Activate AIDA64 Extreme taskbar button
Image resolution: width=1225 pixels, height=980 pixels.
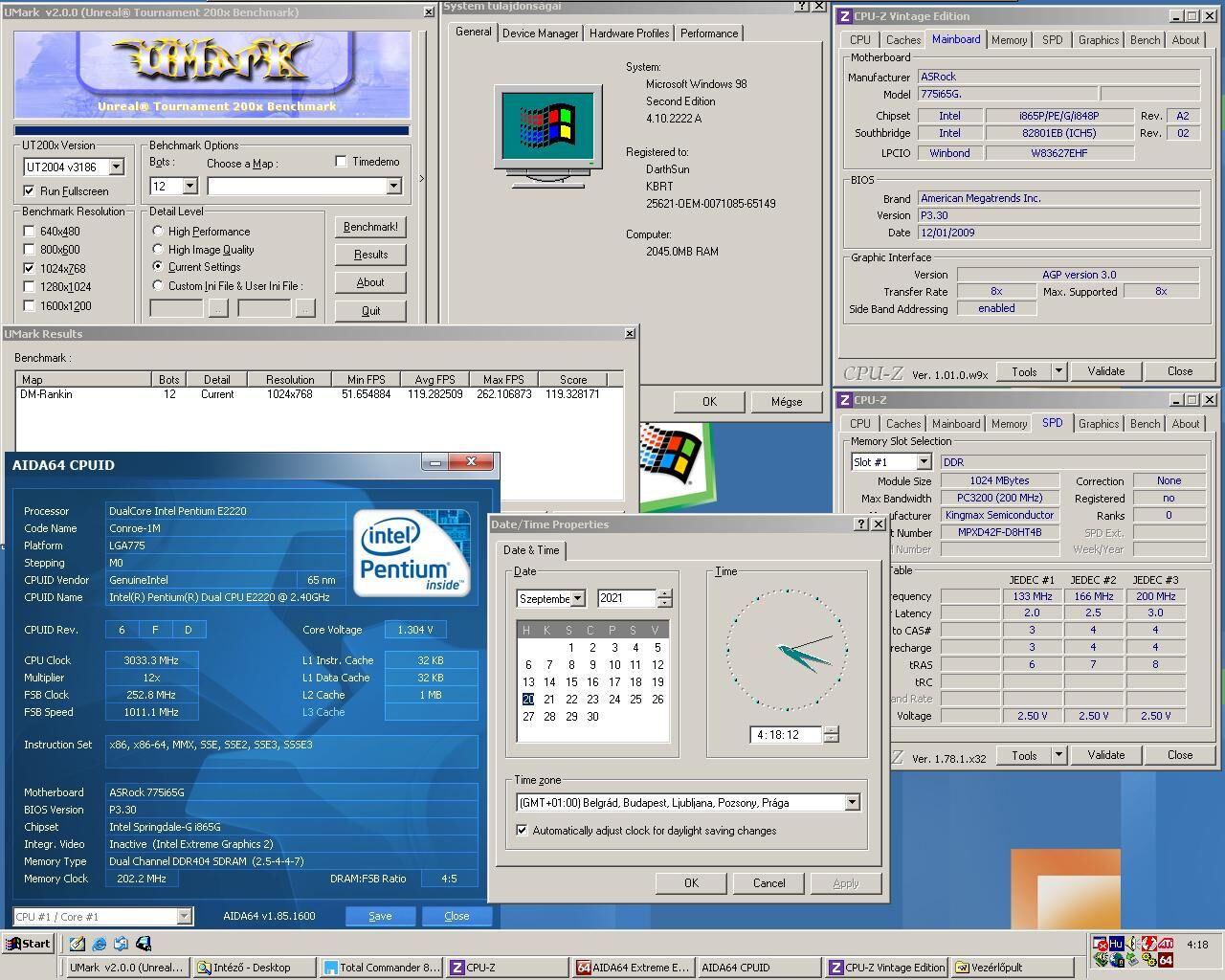coord(634,968)
